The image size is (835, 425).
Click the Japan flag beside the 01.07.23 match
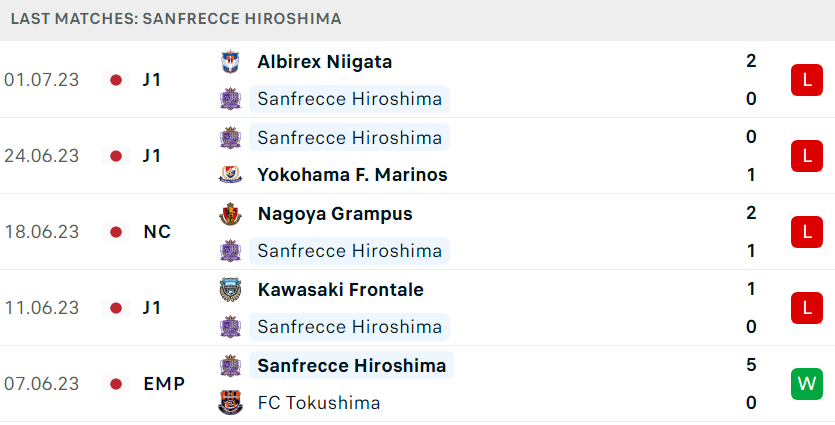click(x=116, y=80)
